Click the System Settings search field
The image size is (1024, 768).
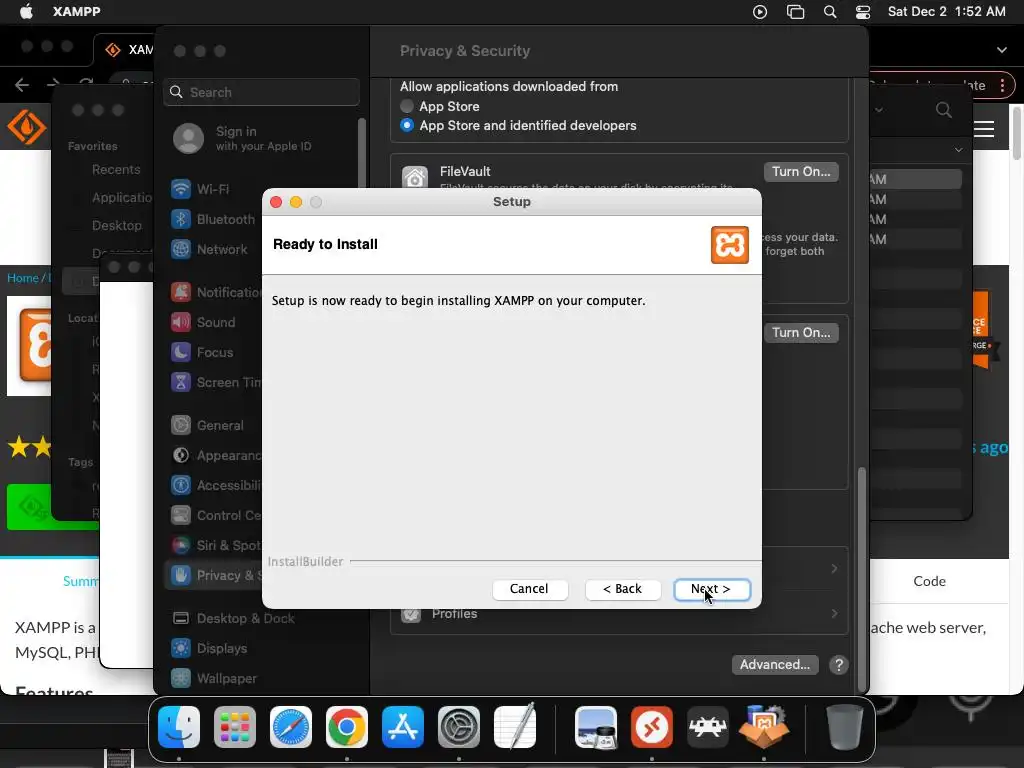click(x=261, y=92)
